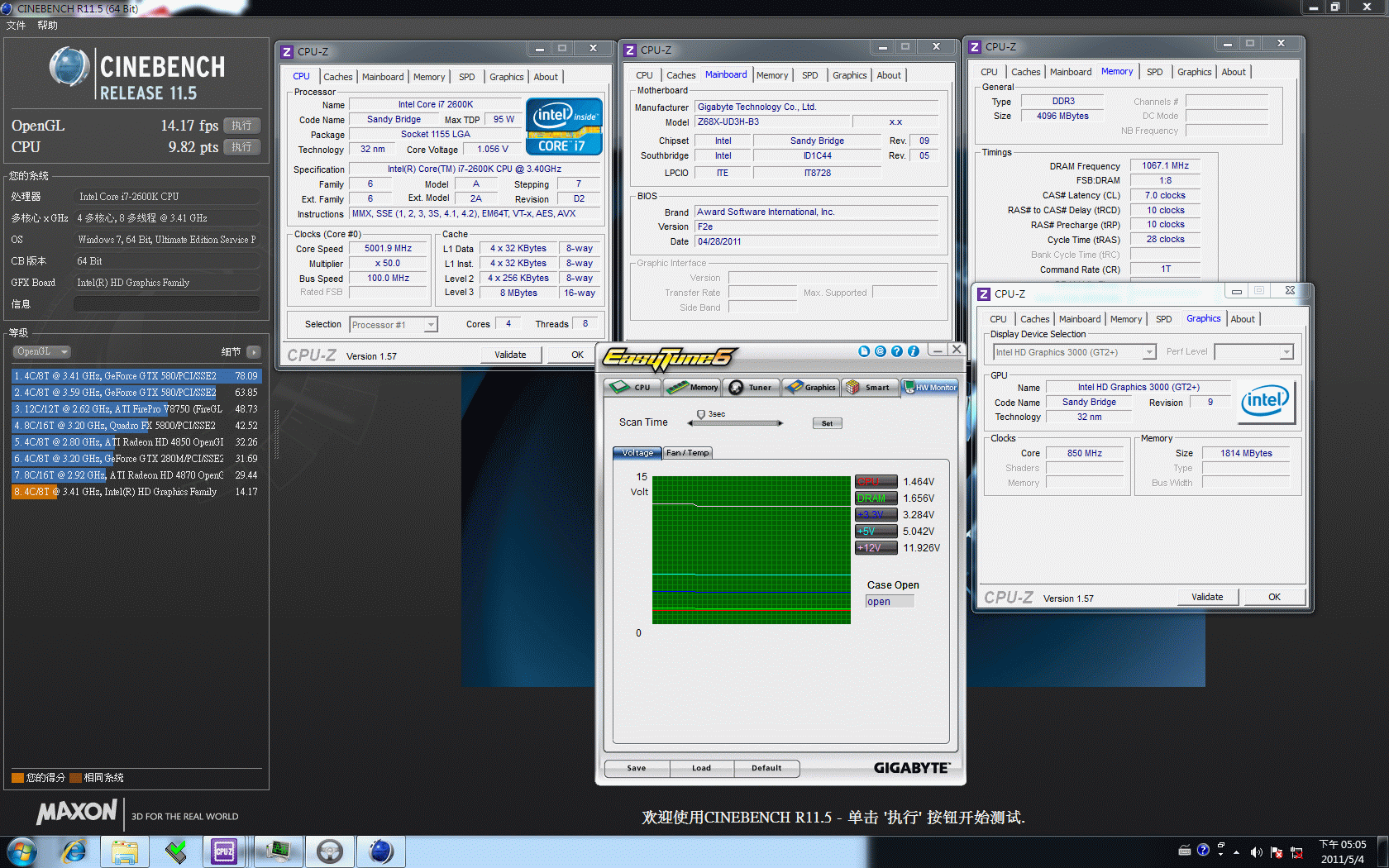Launch Internet Explorer from the taskbar
The width and height of the screenshot is (1389, 868).
pyautogui.click(x=74, y=851)
